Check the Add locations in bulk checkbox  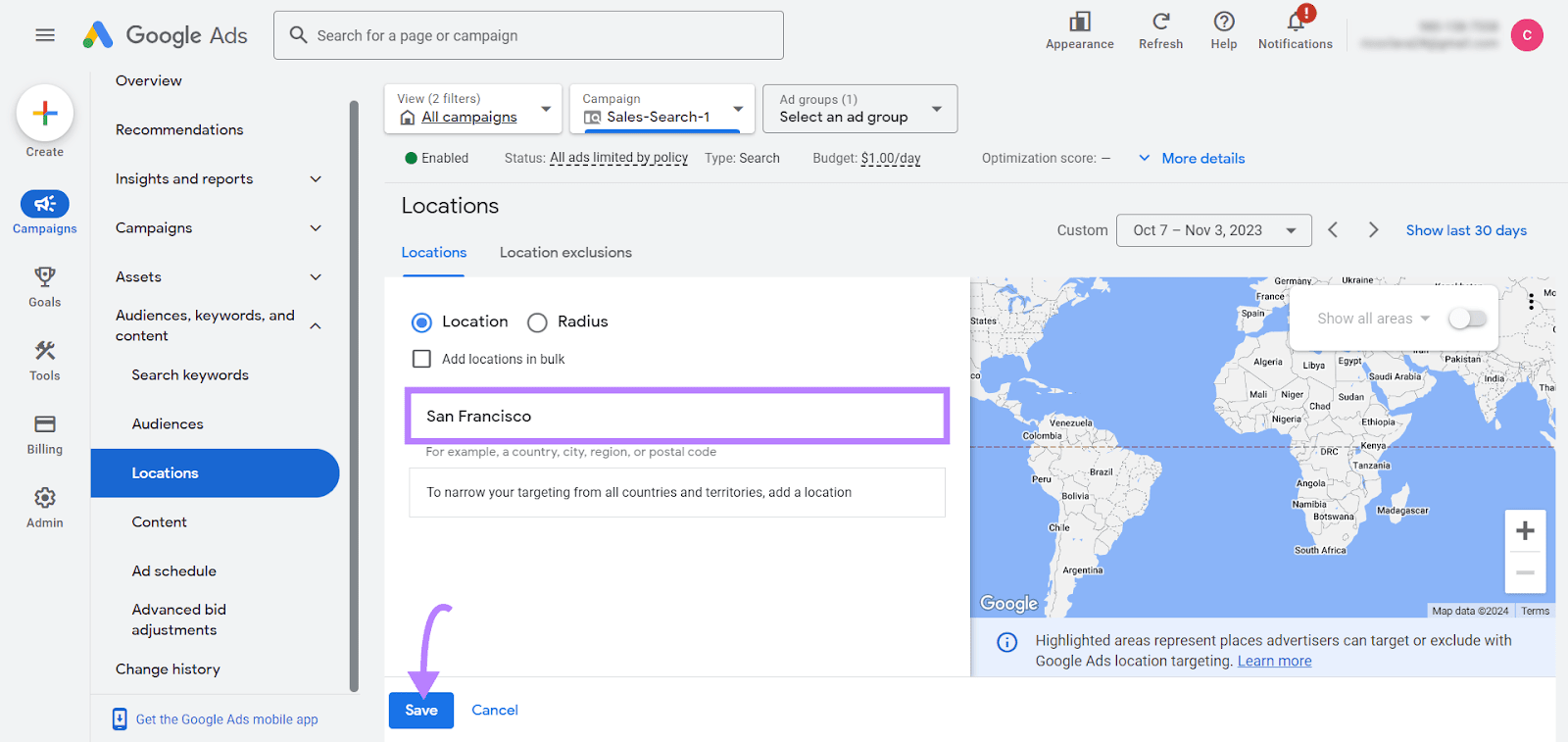(x=421, y=359)
